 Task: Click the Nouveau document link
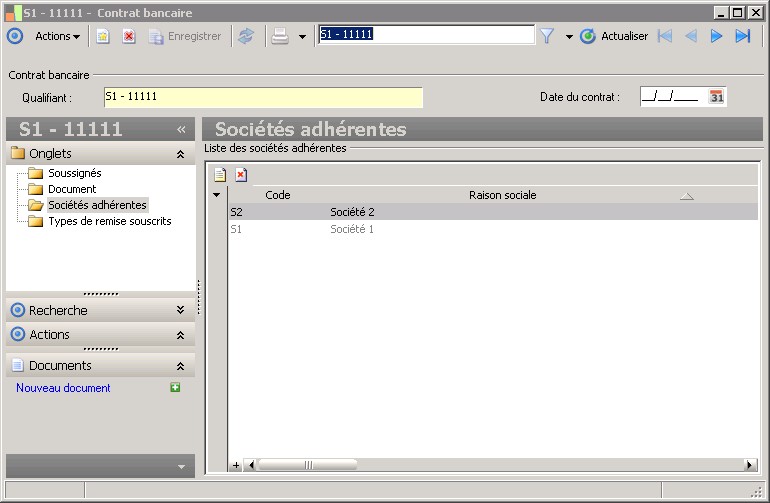[63, 388]
